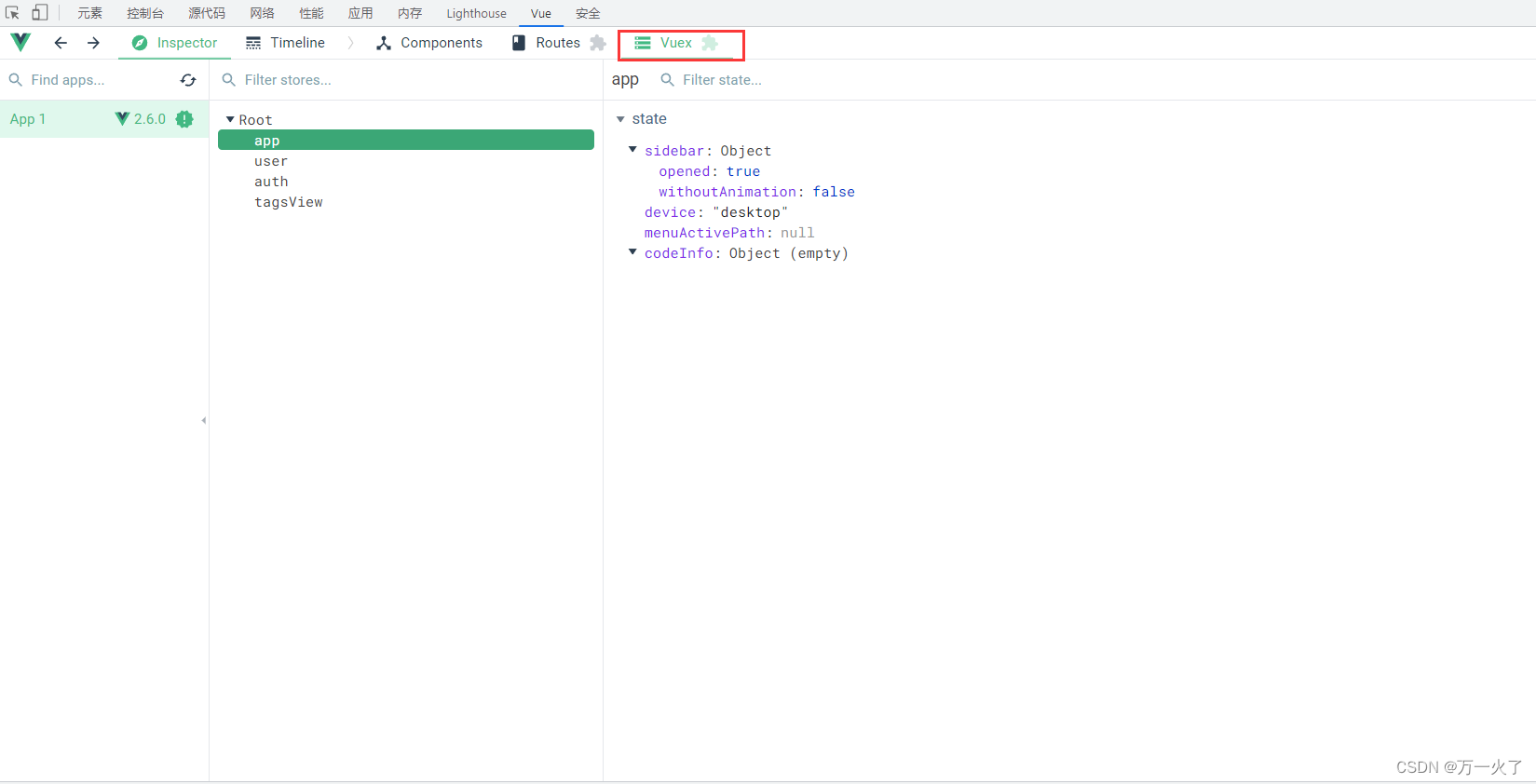Screen dimensions: 1536x784
Task: Click the codeInfo key label
Action: 679,253
